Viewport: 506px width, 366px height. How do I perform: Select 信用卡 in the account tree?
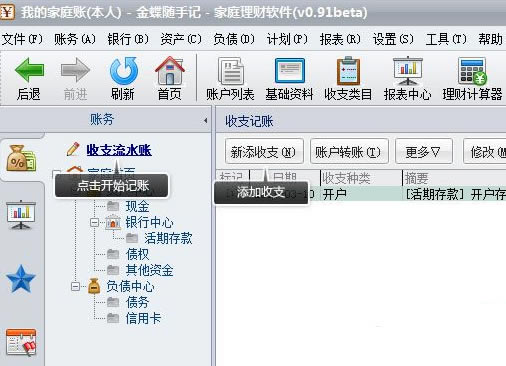pos(143,318)
